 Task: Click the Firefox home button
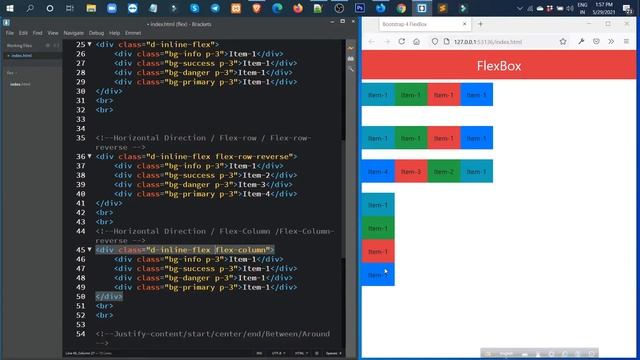416,42
